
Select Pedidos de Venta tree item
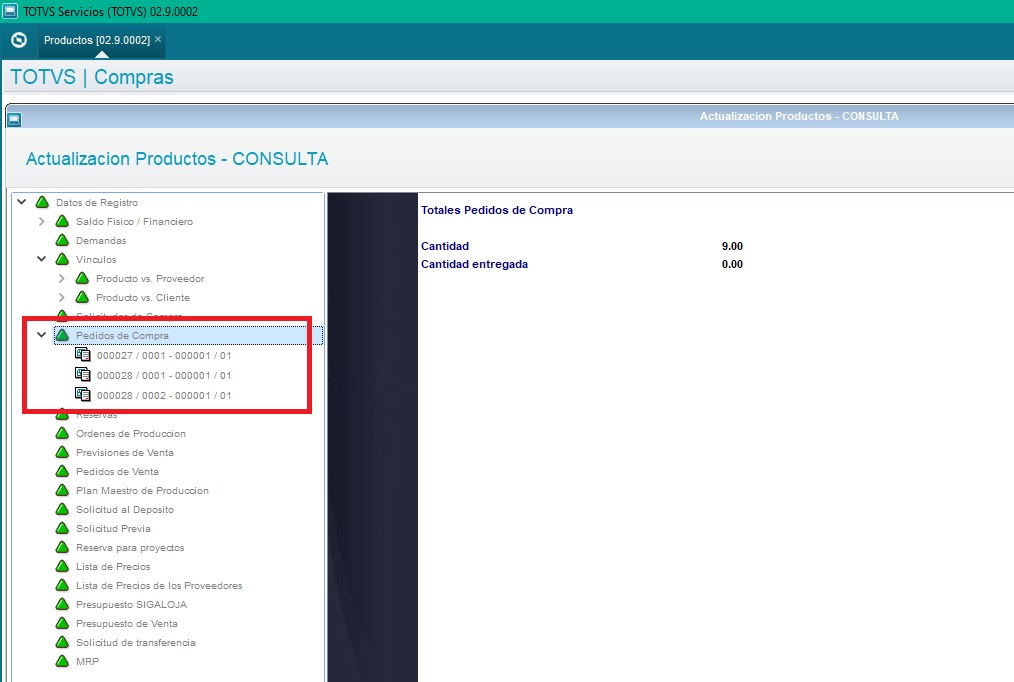pyautogui.click(x=117, y=471)
